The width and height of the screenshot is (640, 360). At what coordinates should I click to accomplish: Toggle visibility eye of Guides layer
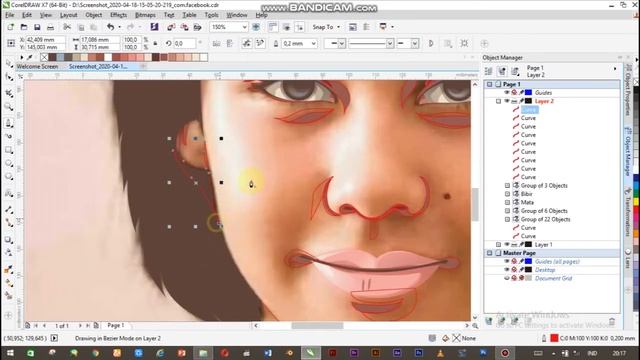coord(507,93)
